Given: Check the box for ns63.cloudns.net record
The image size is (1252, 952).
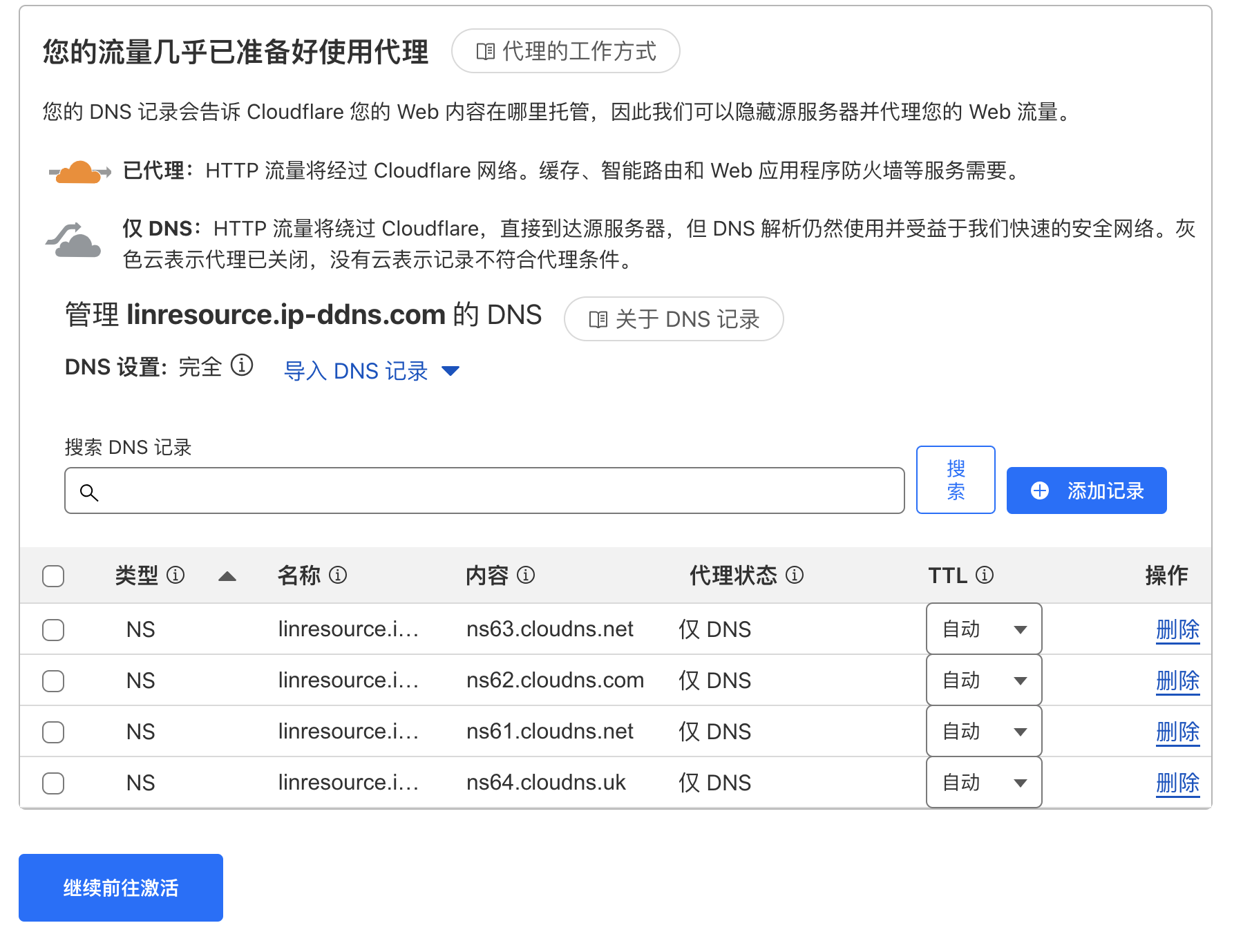Looking at the screenshot, I should point(53,630).
